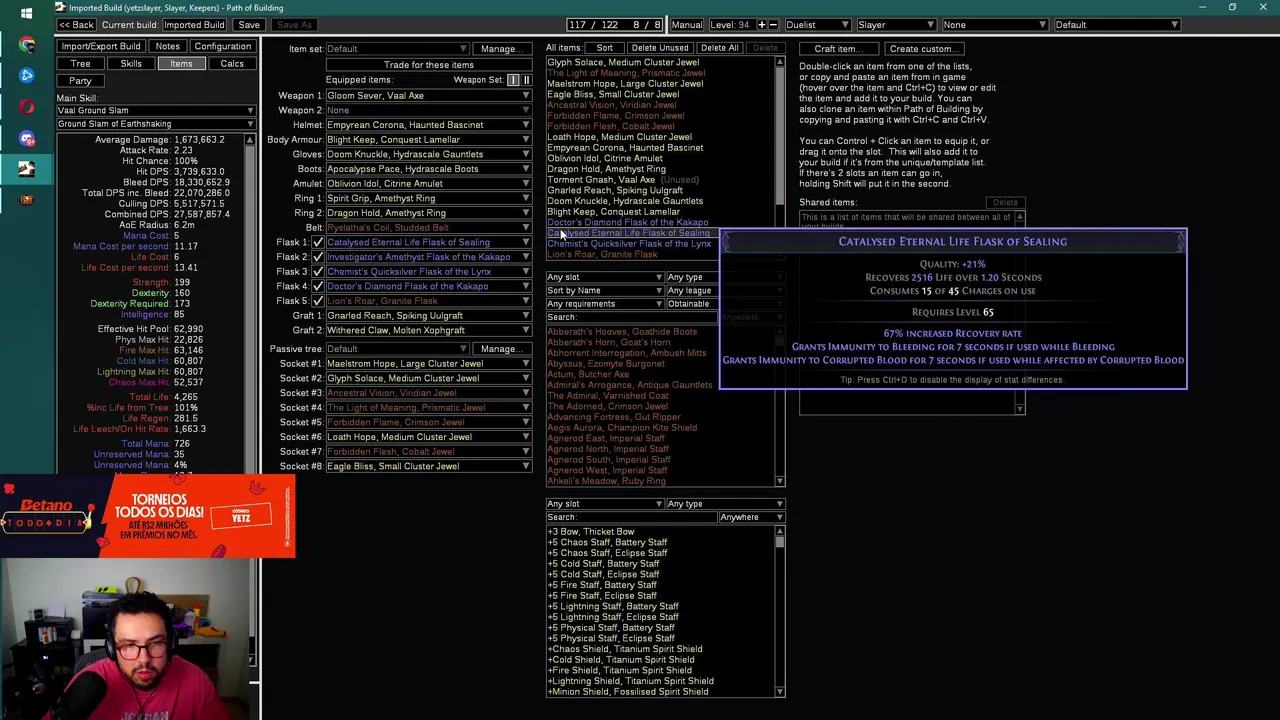Image resolution: width=1280 pixels, height=720 pixels.
Task: Expand the Helmet Empyrean Corona dropdown
Action: [428, 125]
